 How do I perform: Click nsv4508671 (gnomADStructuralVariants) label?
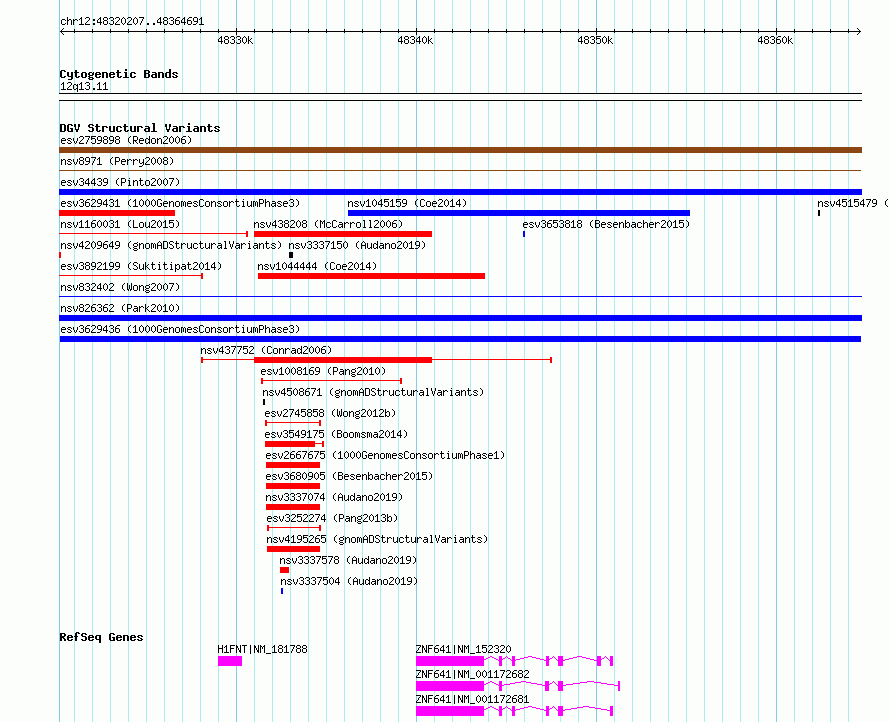[373, 392]
